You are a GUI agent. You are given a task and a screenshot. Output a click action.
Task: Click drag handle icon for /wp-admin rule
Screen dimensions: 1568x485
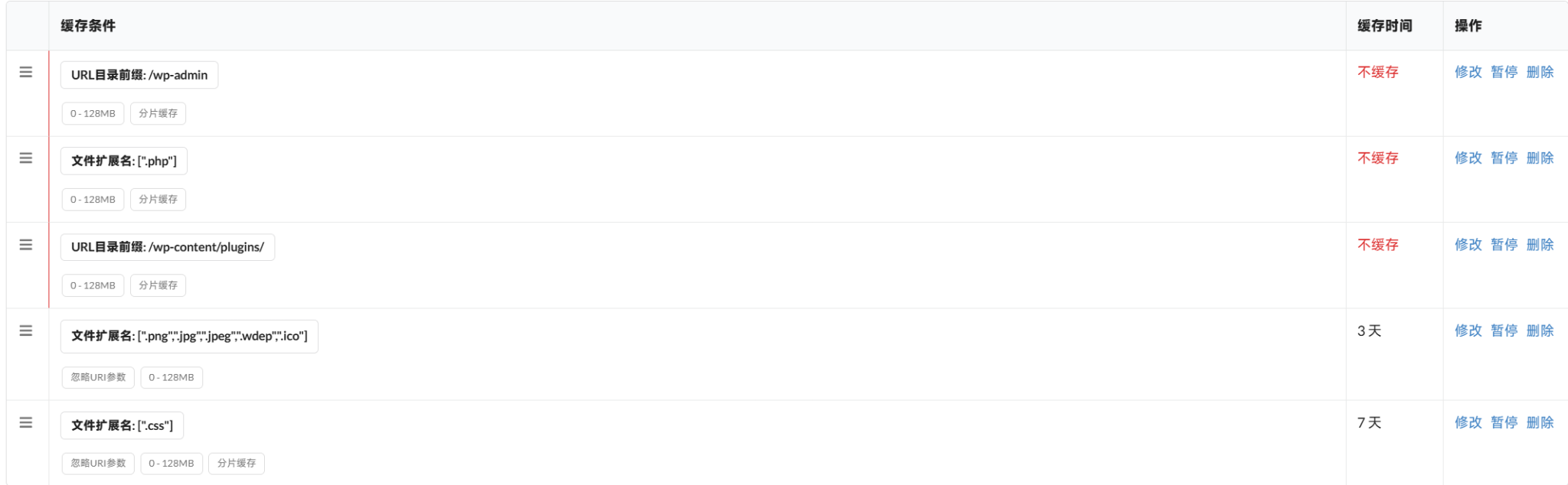pos(26,72)
